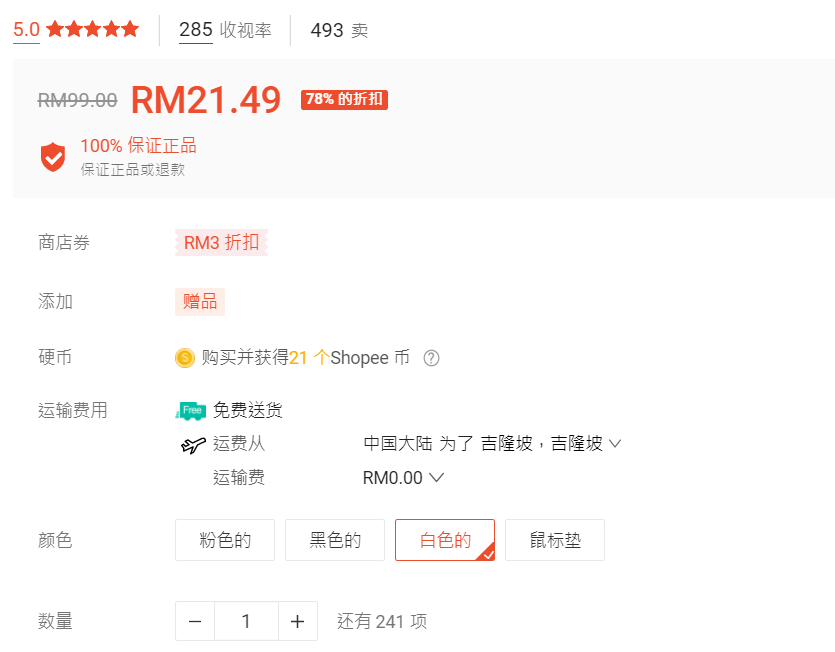Click the 运费从 shipping-from label
The width and height of the screenshot is (835, 652).
(239, 443)
